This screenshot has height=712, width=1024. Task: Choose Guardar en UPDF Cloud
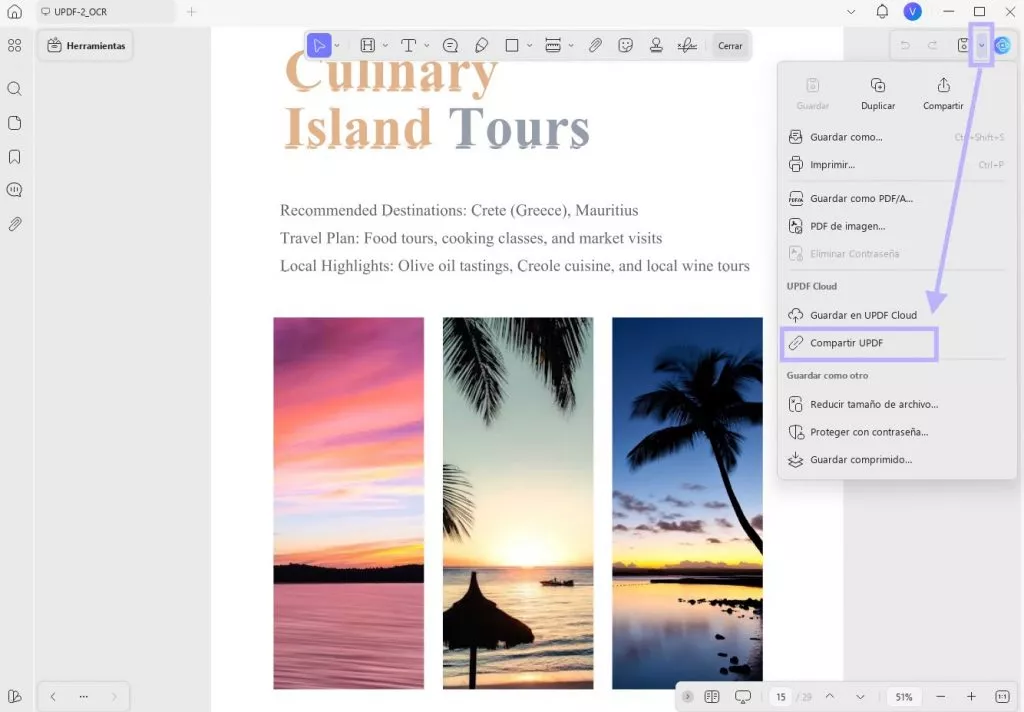(x=895, y=315)
